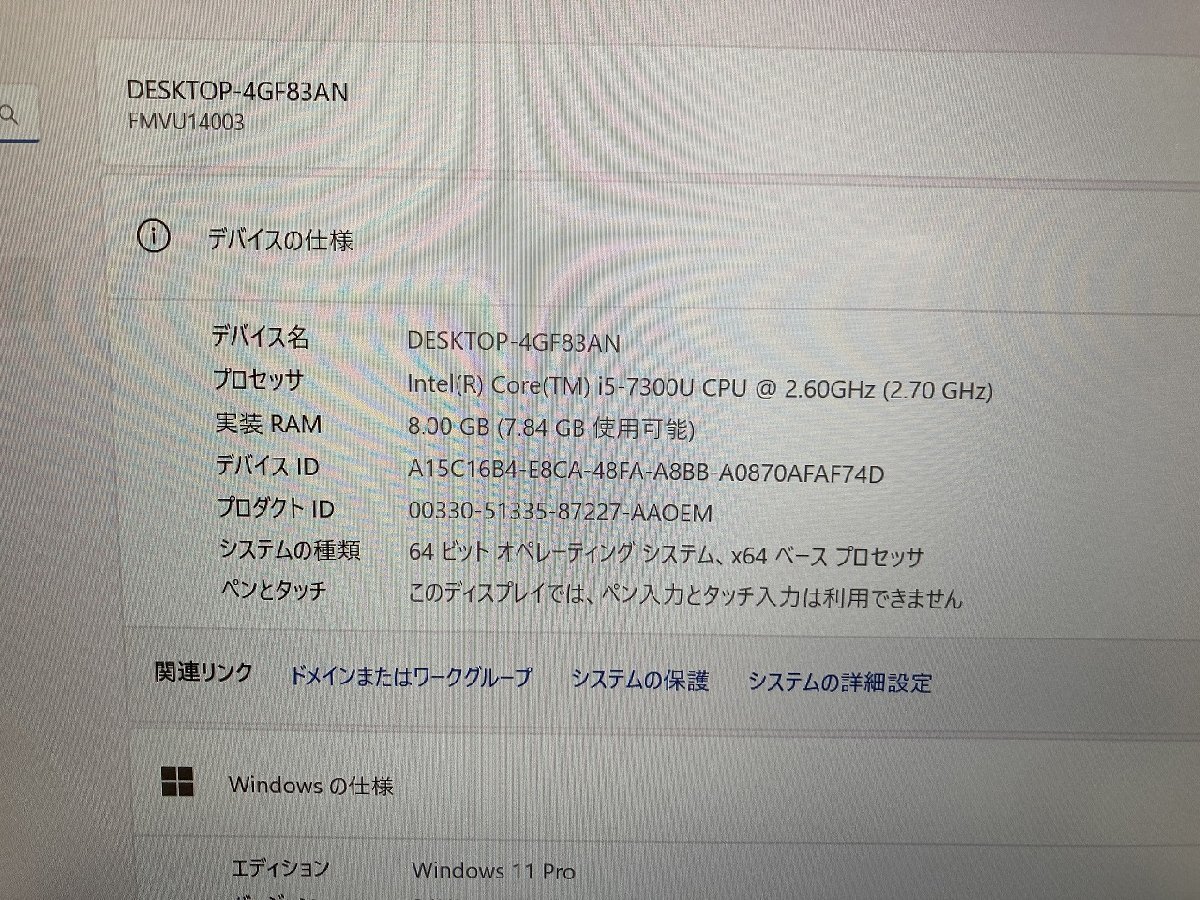Image resolution: width=1200 pixels, height=900 pixels.
Task: Select the Intel Core i5-7300U processor value
Action: (700, 387)
